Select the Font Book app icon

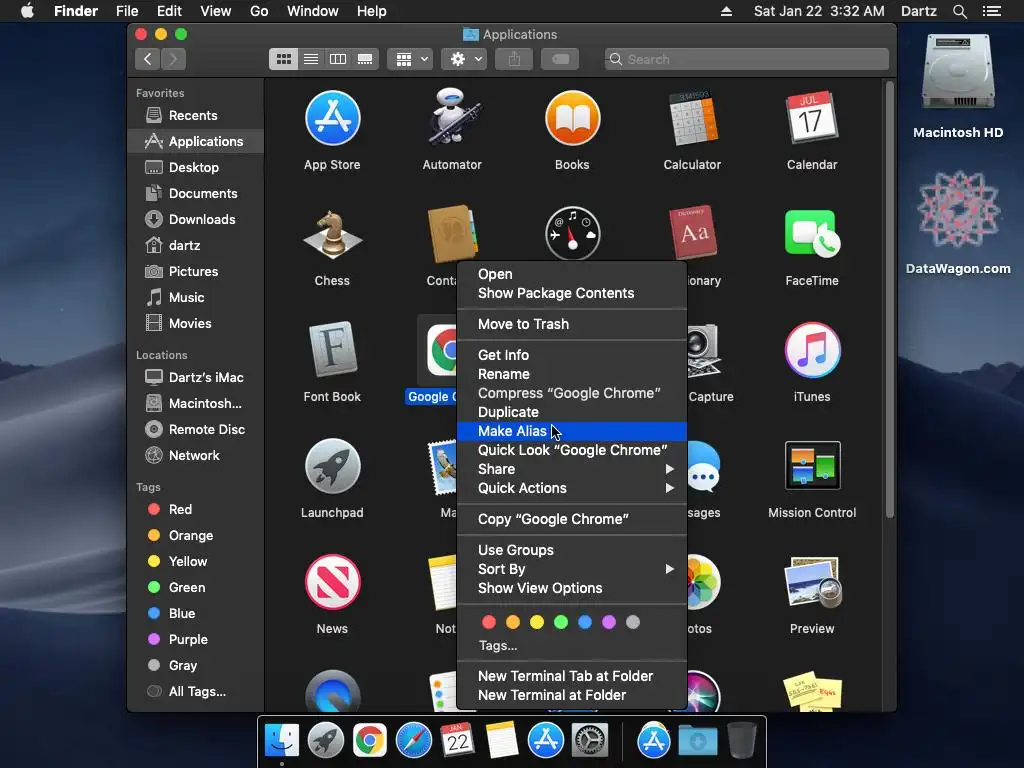coord(332,350)
